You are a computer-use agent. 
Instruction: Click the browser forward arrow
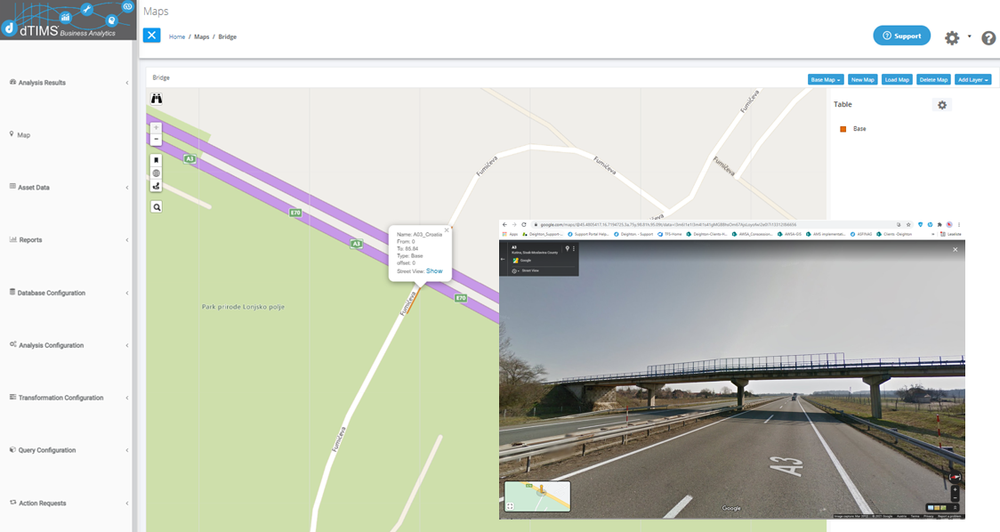pyautogui.click(x=514, y=225)
